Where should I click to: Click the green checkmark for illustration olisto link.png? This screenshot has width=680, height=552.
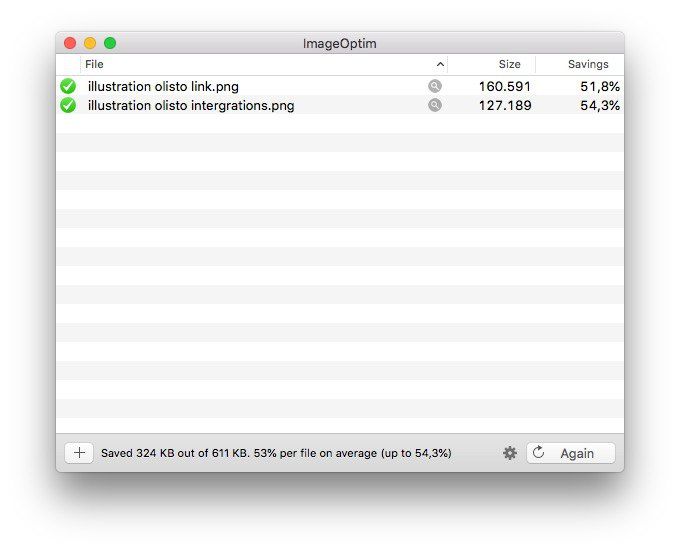coord(68,86)
